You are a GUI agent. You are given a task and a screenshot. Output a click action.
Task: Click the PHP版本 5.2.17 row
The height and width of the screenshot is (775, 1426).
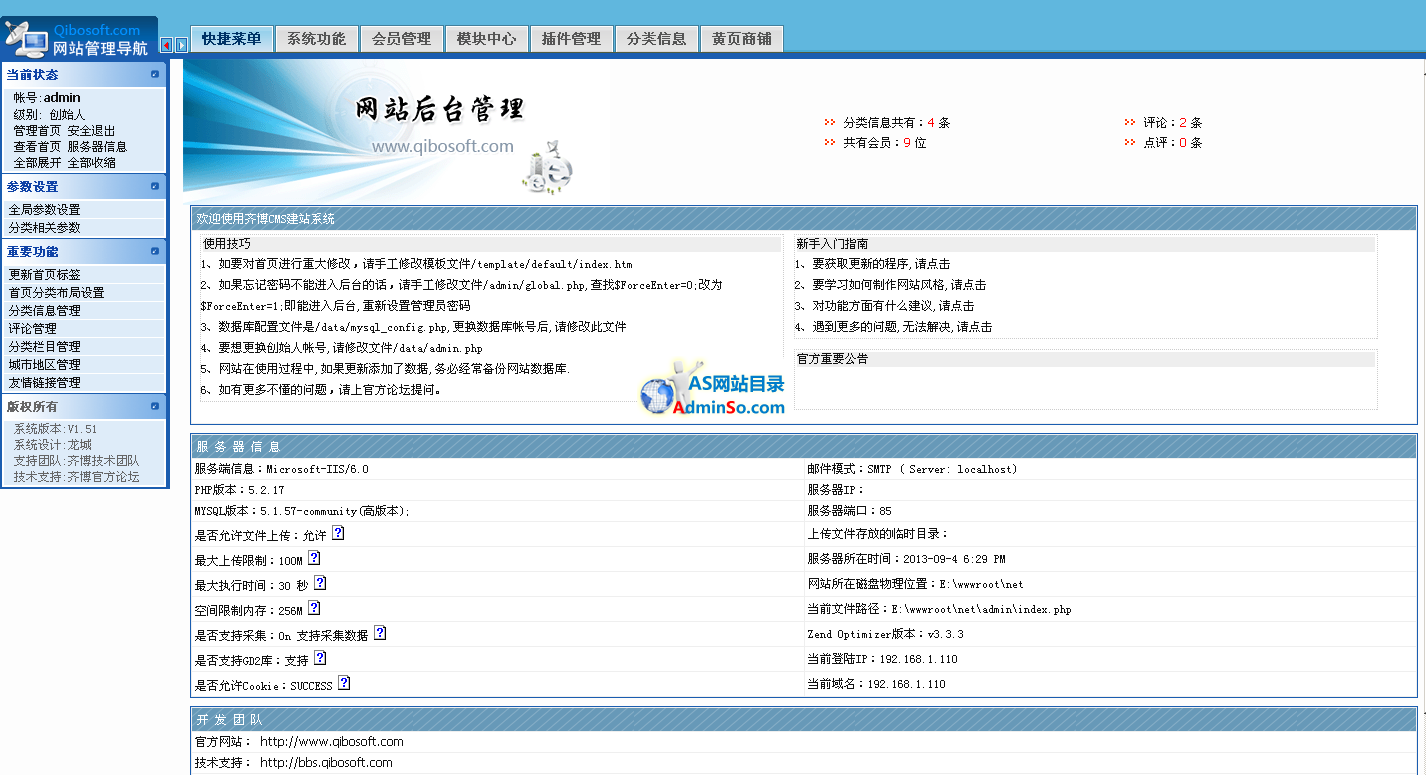coord(497,490)
